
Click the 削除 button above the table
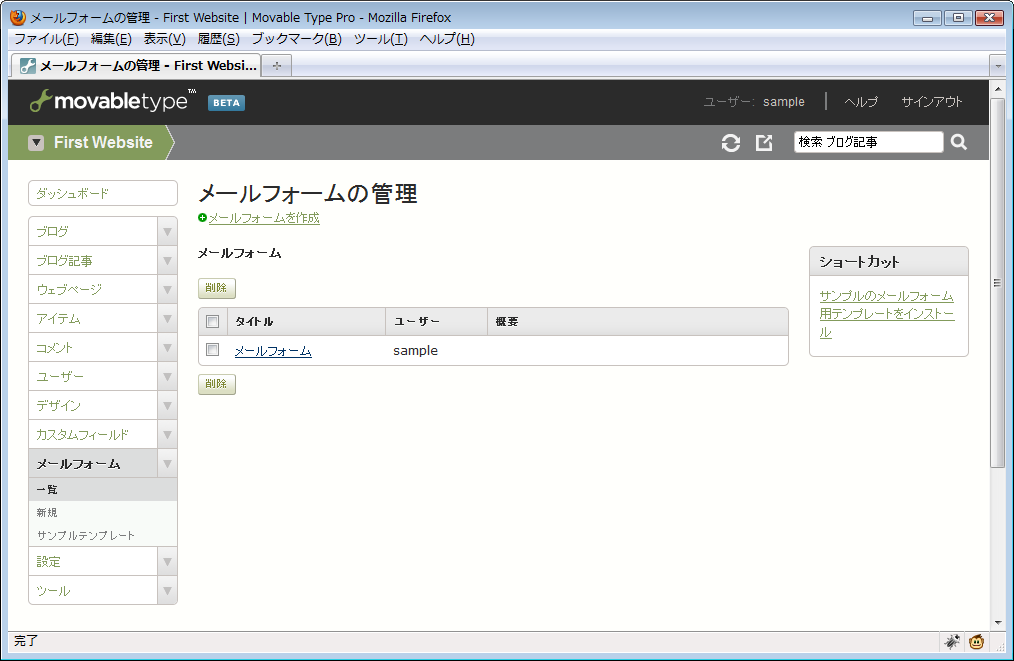(216, 288)
